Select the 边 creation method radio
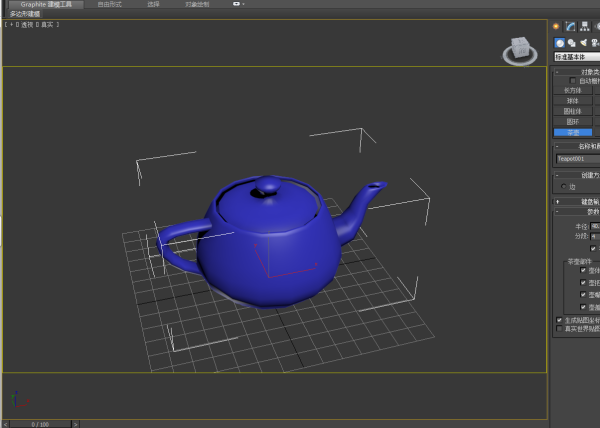The width and height of the screenshot is (600, 428). pyautogui.click(x=564, y=186)
